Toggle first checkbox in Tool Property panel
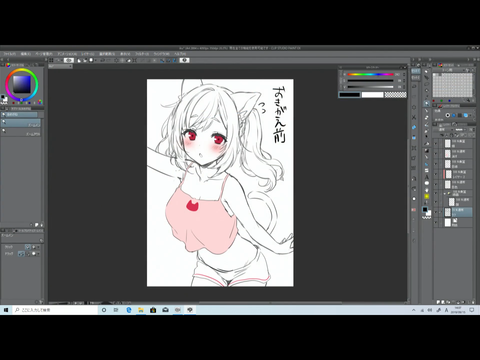 28,247
